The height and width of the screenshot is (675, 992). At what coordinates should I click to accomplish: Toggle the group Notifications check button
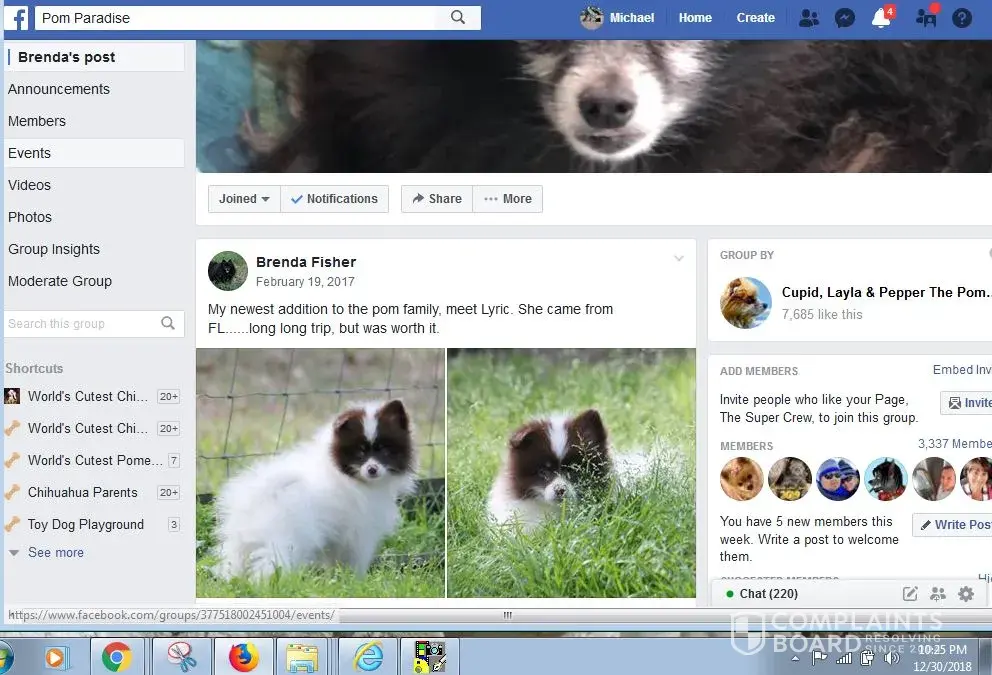coord(334,199)
